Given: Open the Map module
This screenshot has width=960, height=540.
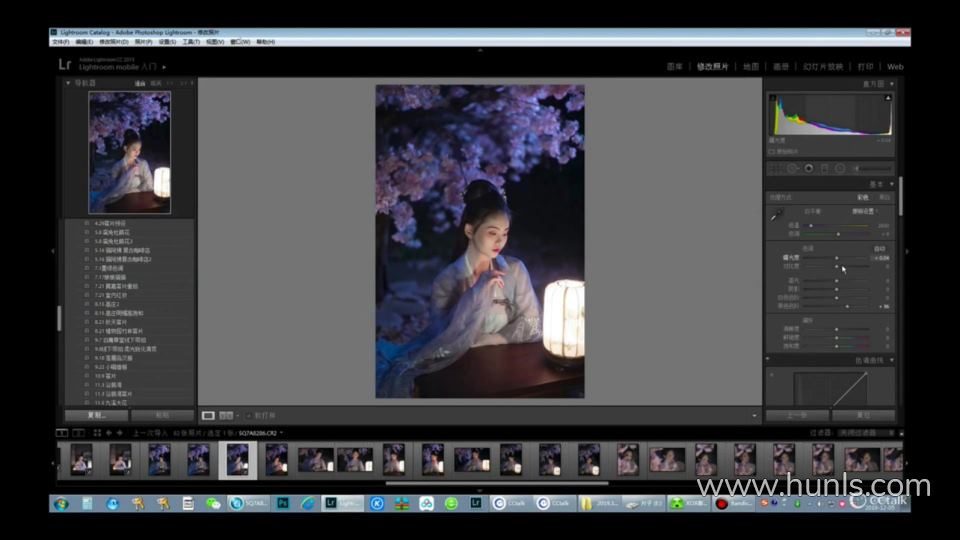Looking at the screenshot, I should click(751, 67).
